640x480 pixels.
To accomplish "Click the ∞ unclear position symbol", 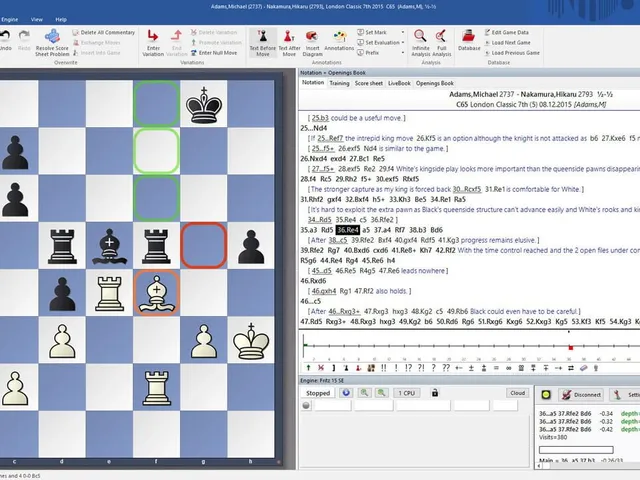I will click(509, 368).
